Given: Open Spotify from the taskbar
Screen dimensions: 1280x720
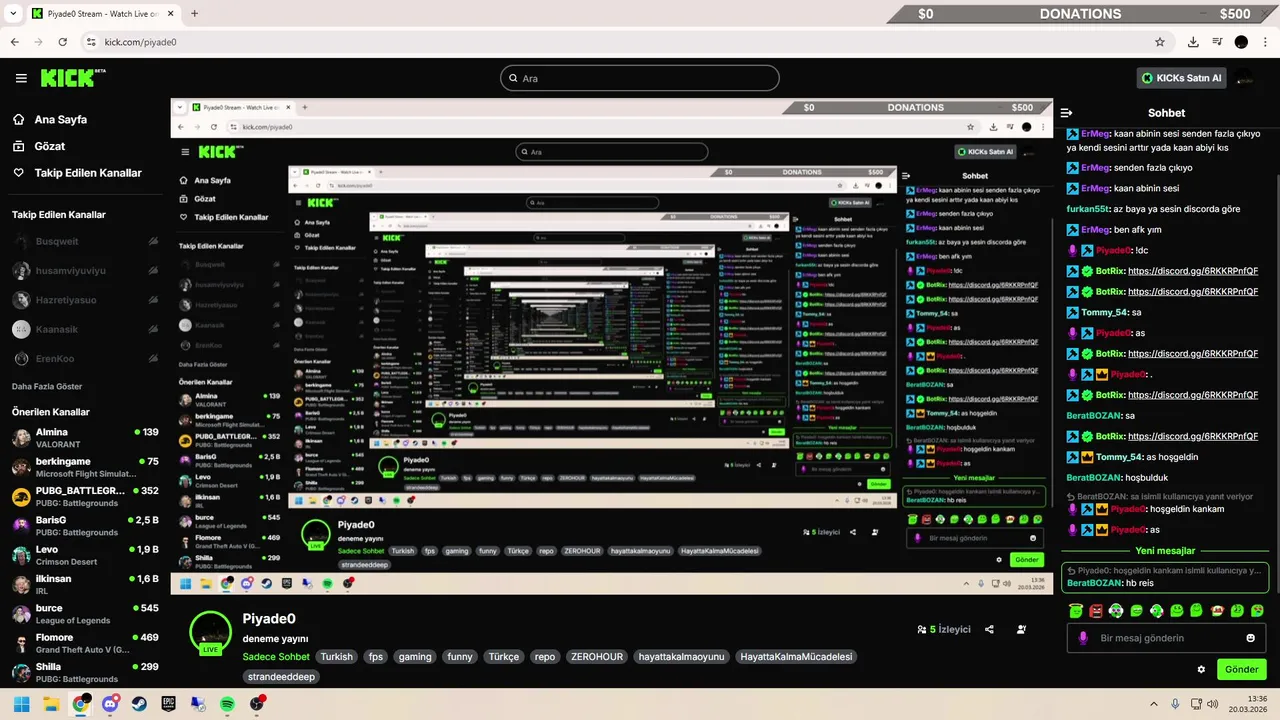Looking at the screenshot, I should tap(227, 704).
